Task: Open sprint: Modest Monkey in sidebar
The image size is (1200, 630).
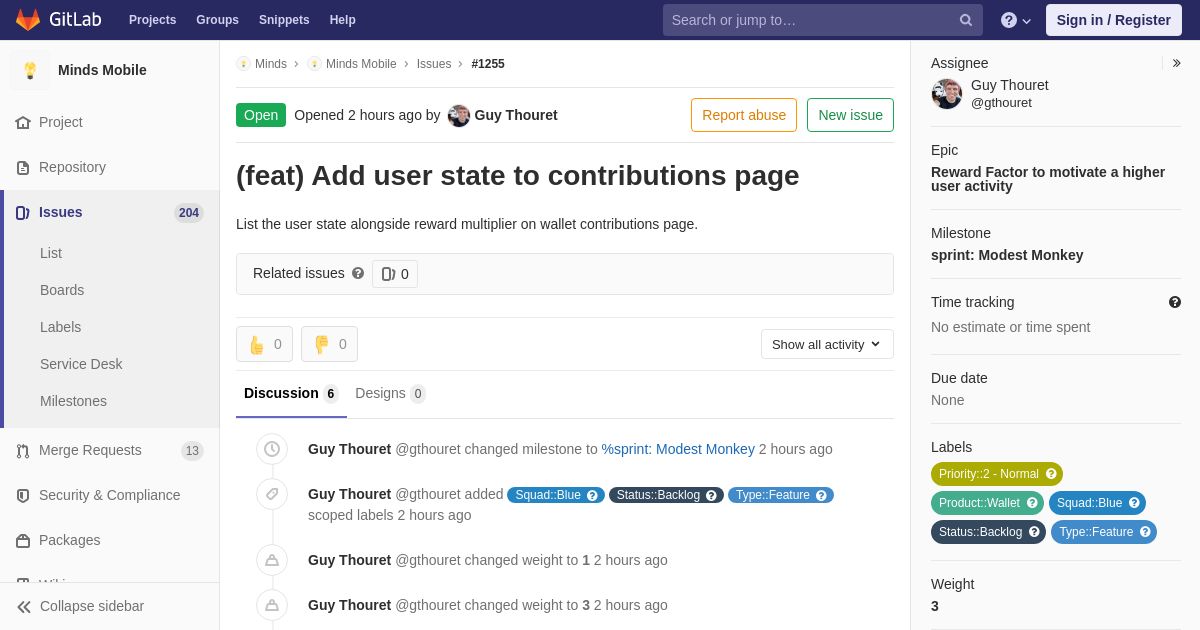Action: (1007, 255)
